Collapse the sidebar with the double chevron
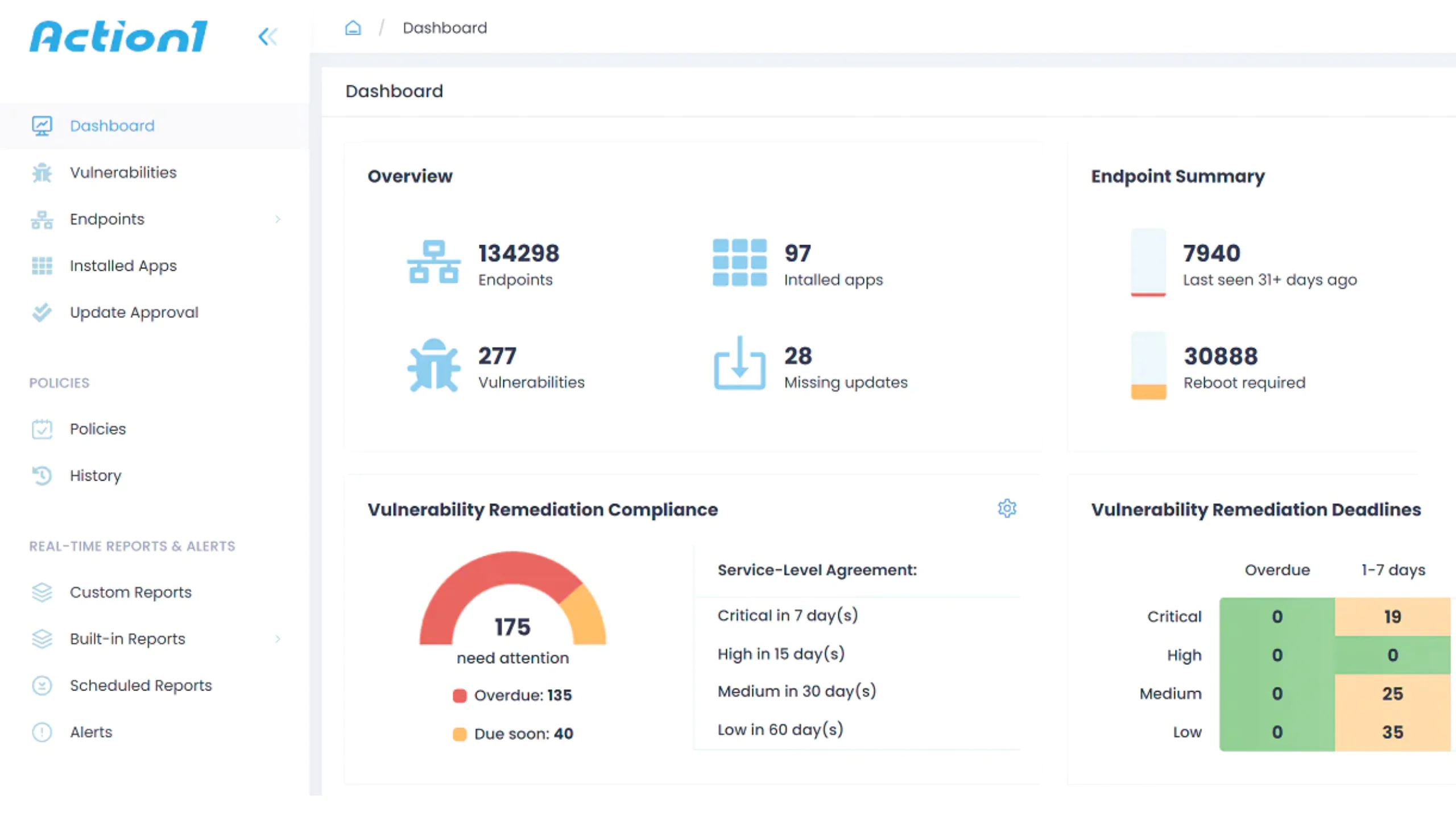This screenshot has height=819, width=1456. click(268, 36)
